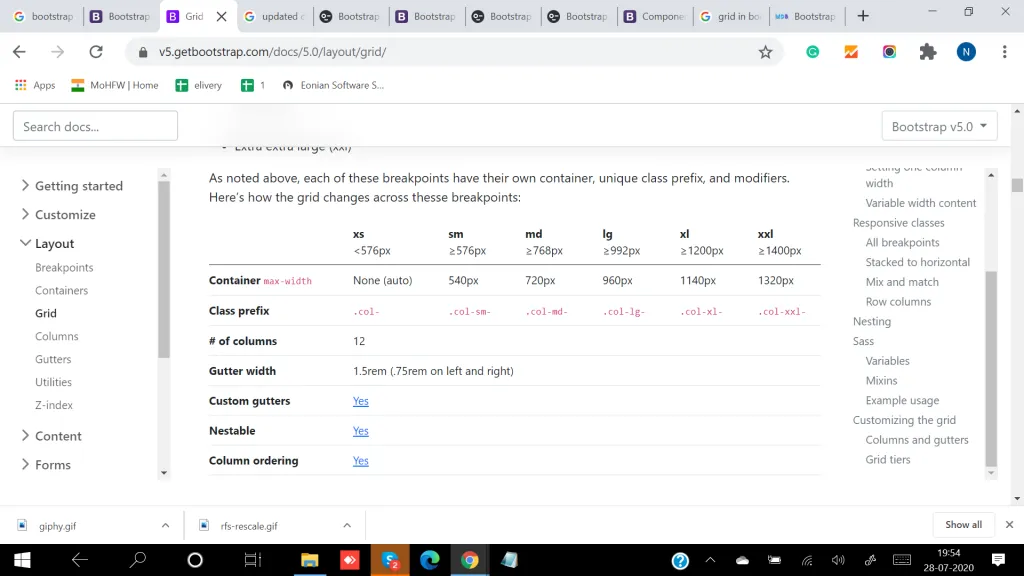Open the Breakpoints docs page in sidebar
The width and height of the screenshot is (1024, 576).
pyautogui.click(x=64, y=268)
